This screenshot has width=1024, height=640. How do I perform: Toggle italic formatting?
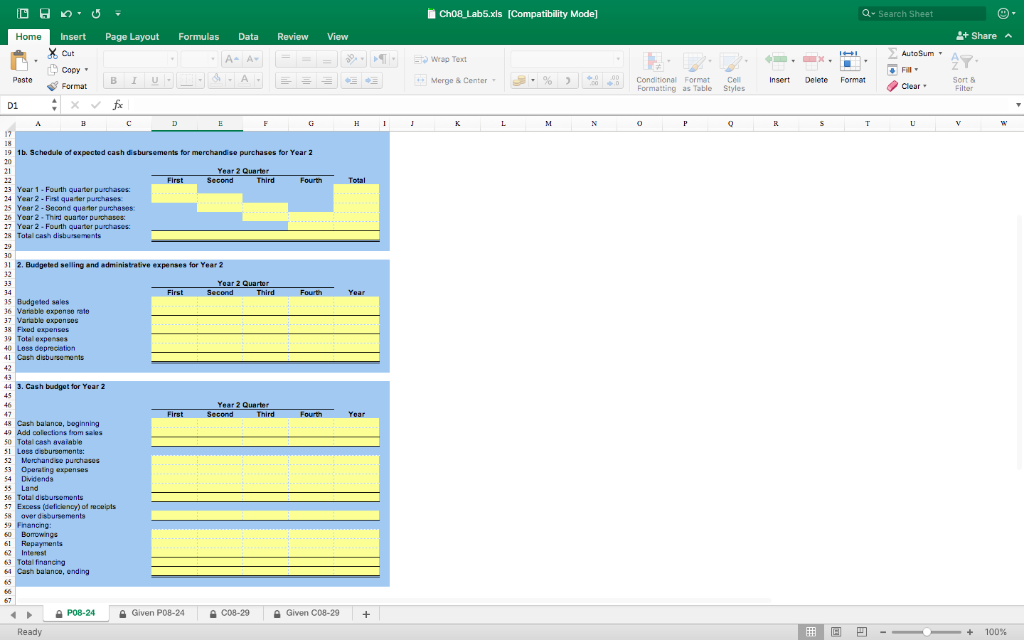click(x=134, y=81)
